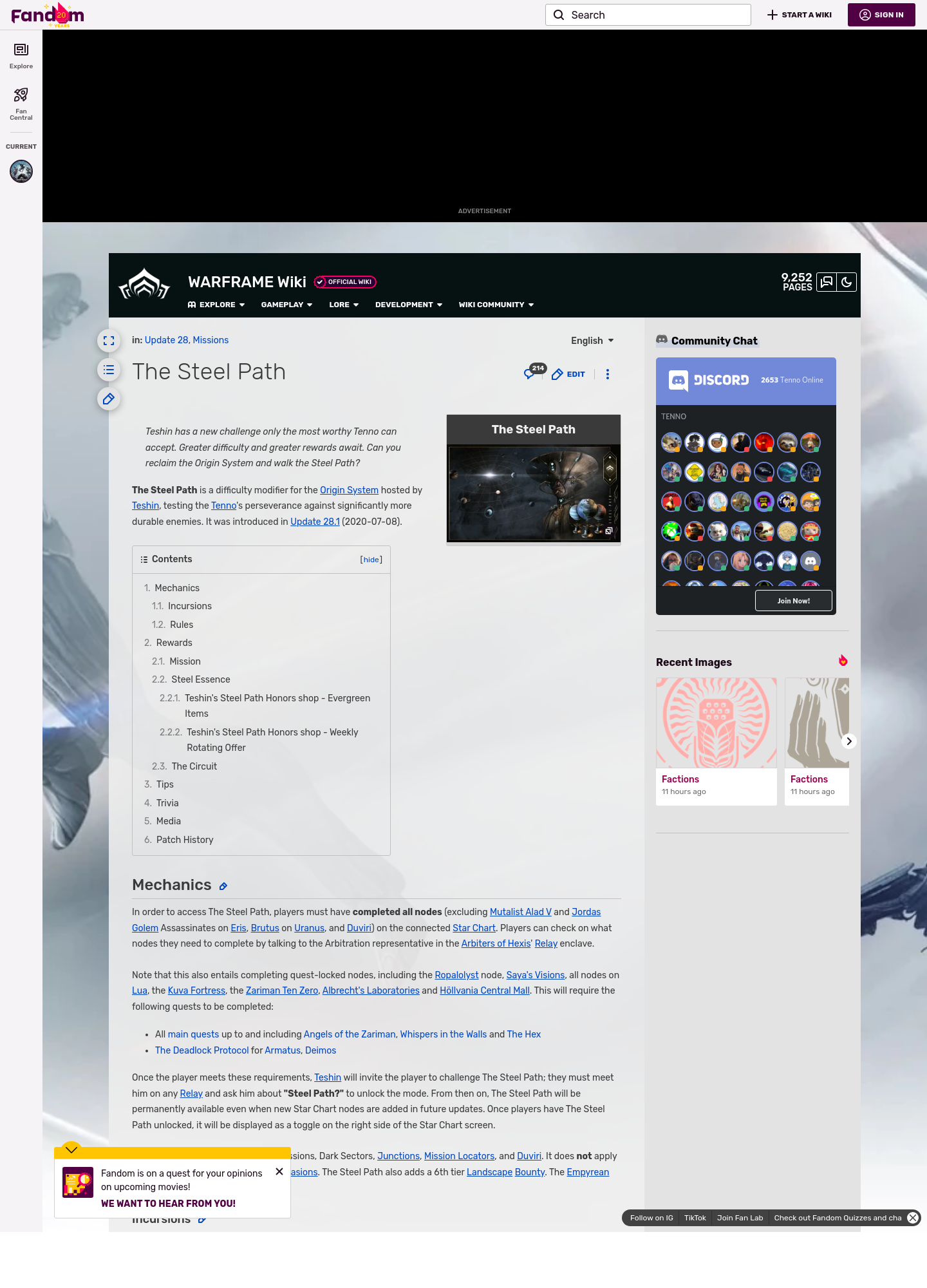The image size is (927, 1288).
Task: Advance Recent Images carousel with arrow
Action: coord(849,741)
